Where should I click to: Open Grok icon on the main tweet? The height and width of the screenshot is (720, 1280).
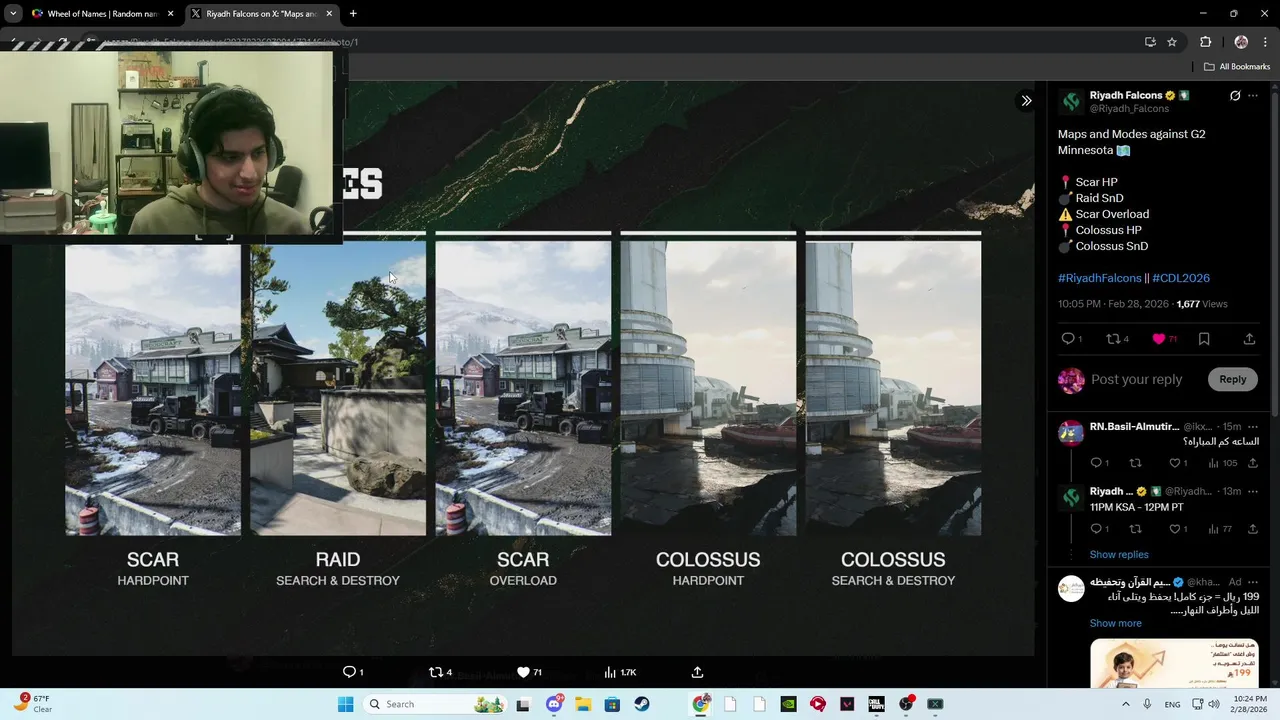point(1235,96)
